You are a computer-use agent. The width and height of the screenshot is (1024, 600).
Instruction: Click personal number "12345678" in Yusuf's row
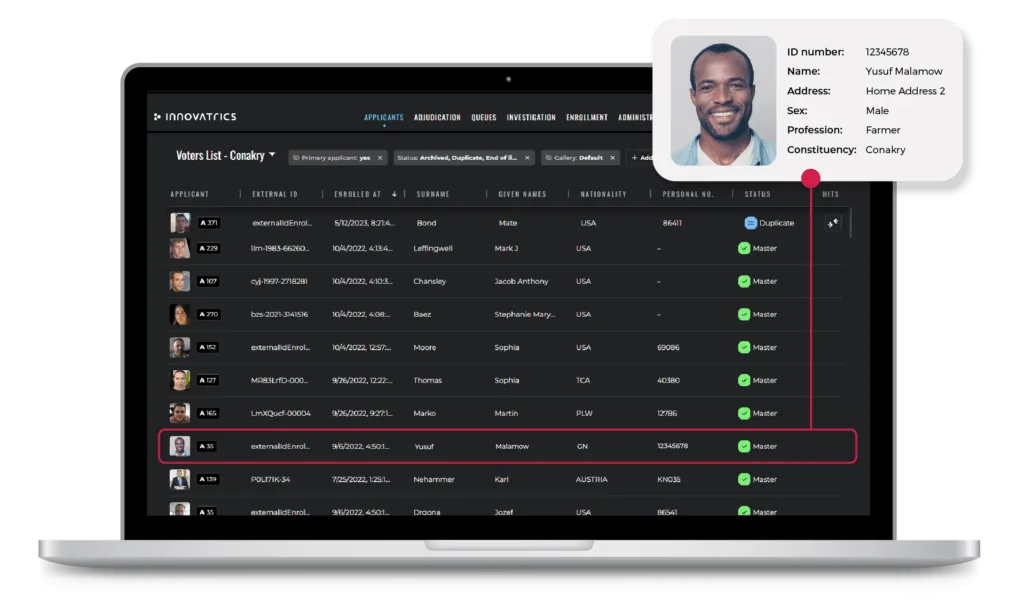point(672,447)
